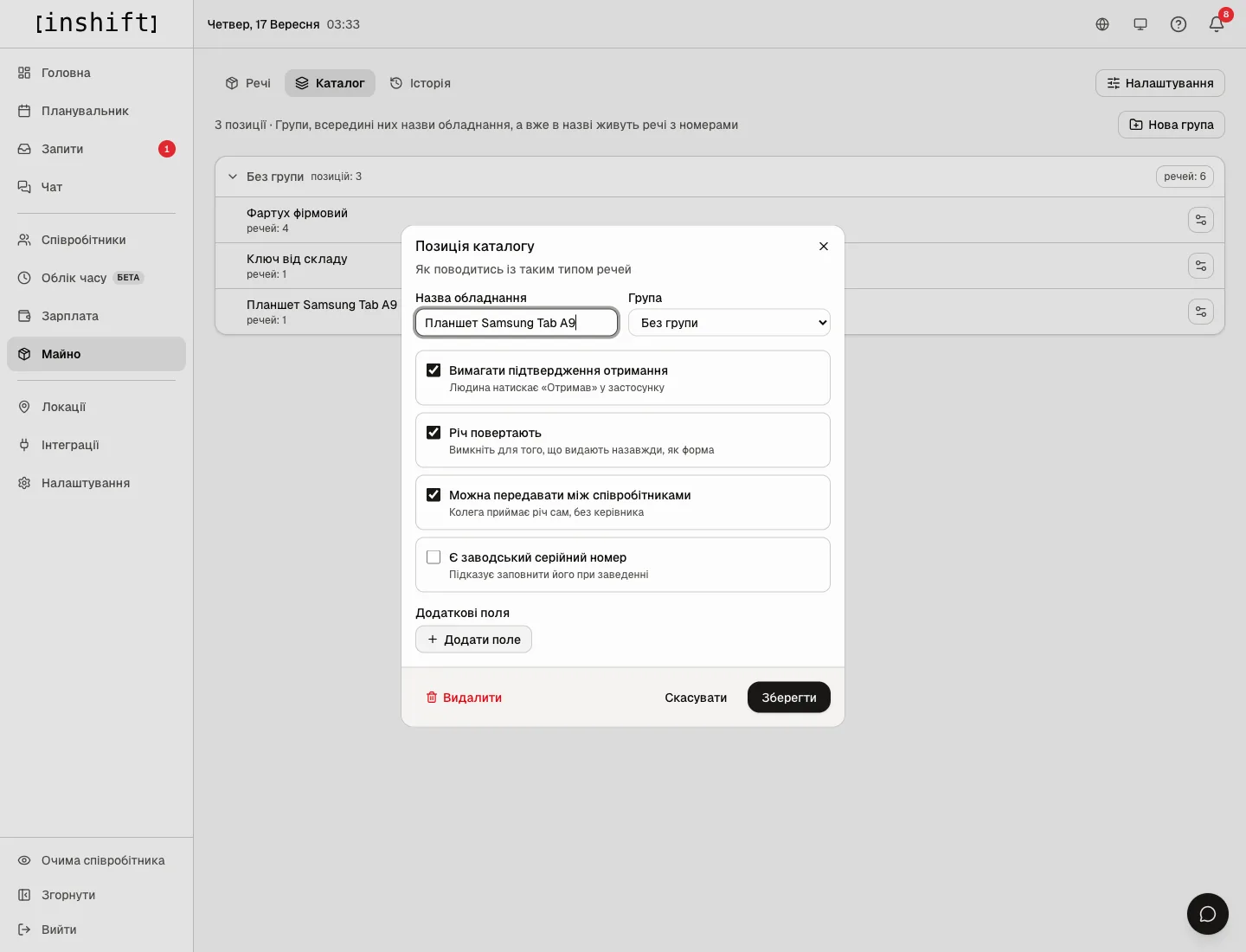The width and height of the screenshot is (1246, 952).
Task: Switch to the Речі tab
Action: (x=248, y=83)
